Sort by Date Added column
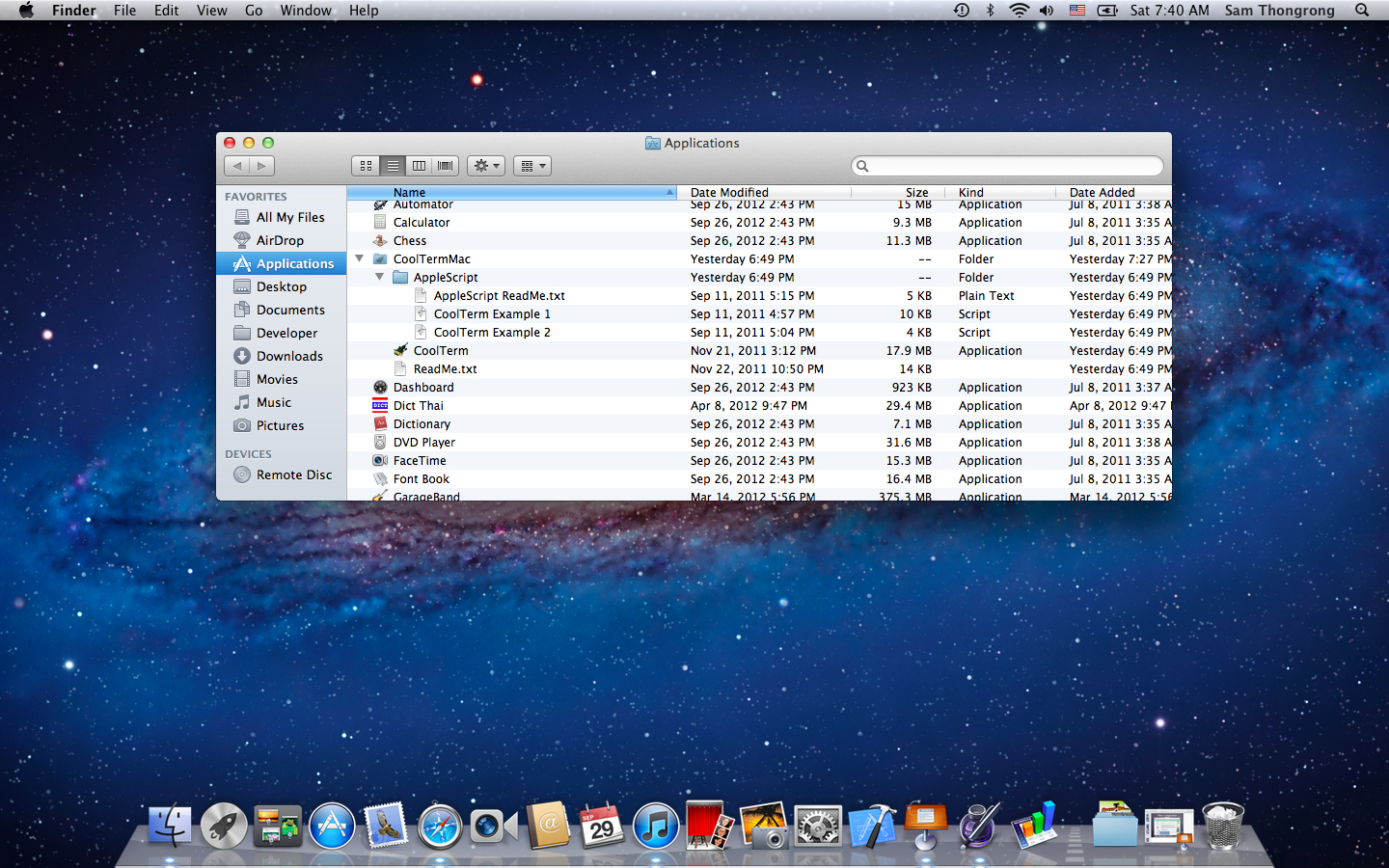 pyautogui.click(x=1114, y=192)
